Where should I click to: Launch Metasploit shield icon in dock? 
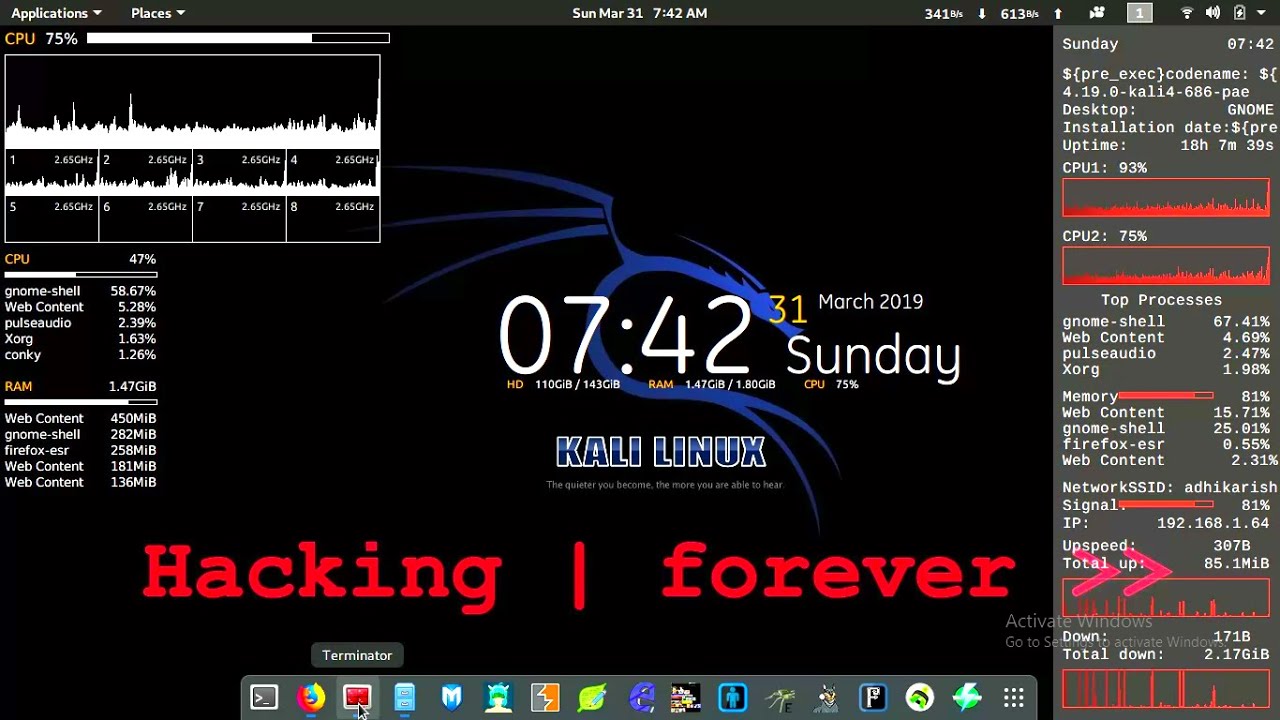pos(451,697)
